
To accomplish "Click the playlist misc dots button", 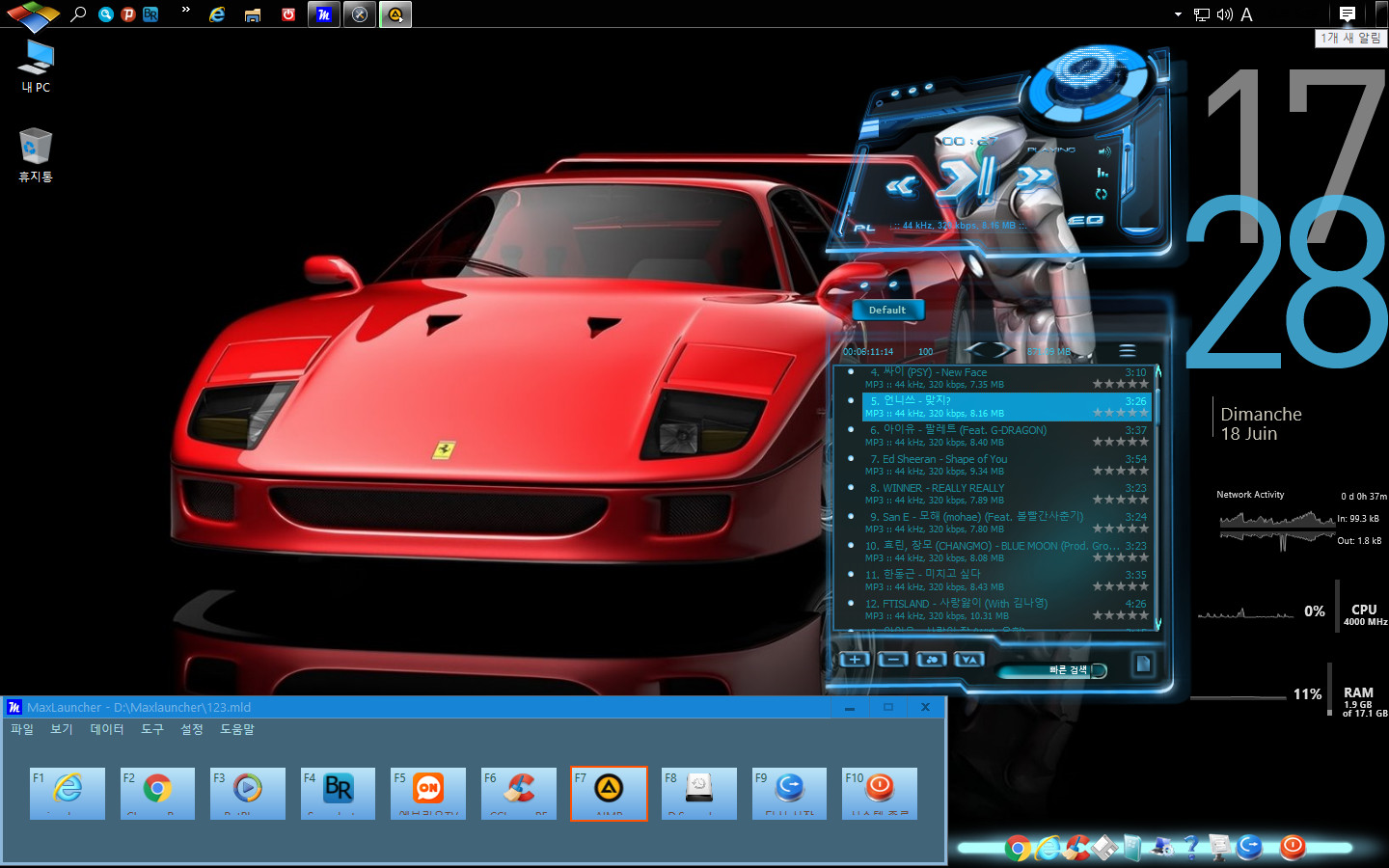I will [931, 660].
